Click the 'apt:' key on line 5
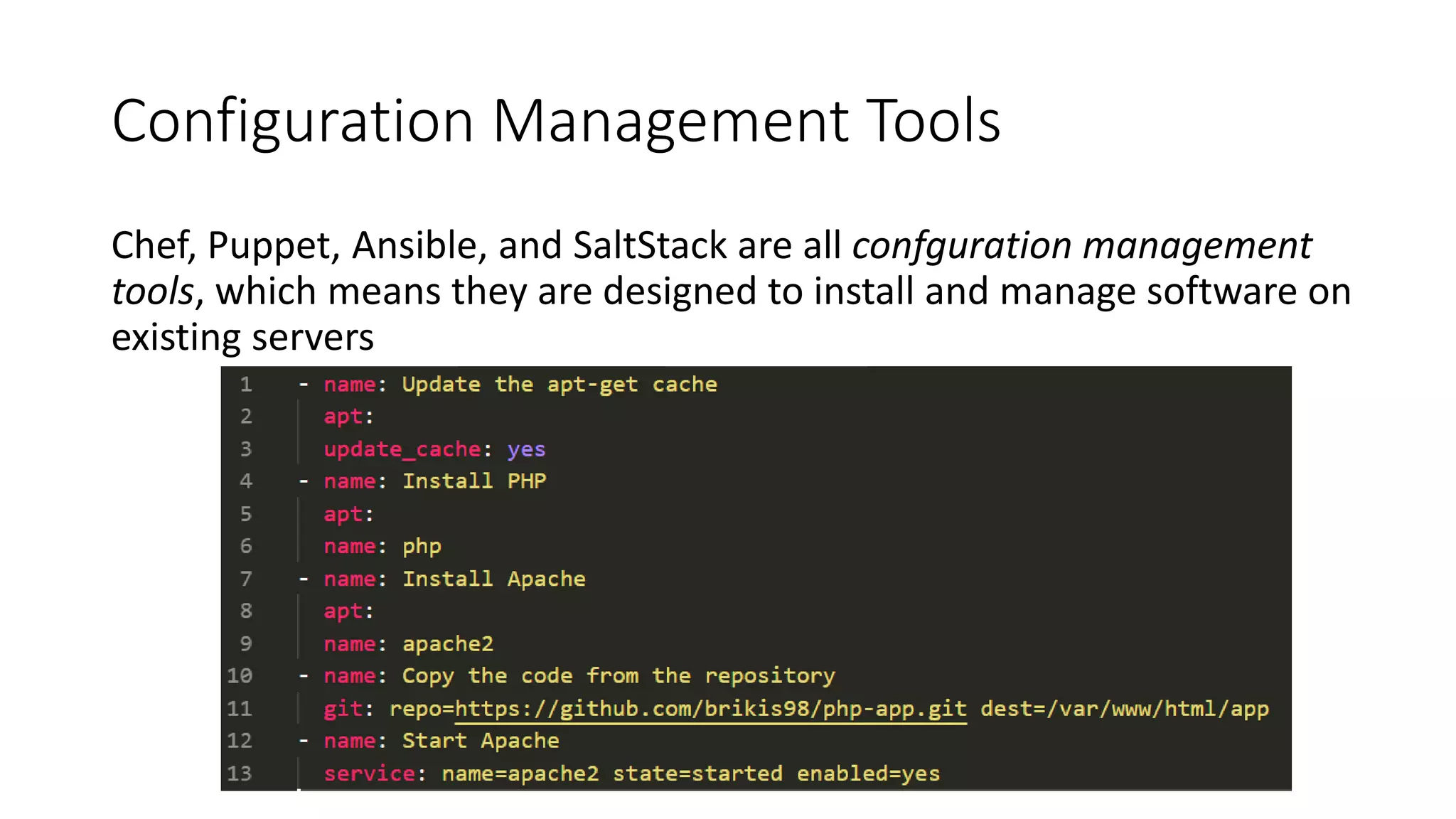The image size is (1456, 819). (x=348, y=515)
